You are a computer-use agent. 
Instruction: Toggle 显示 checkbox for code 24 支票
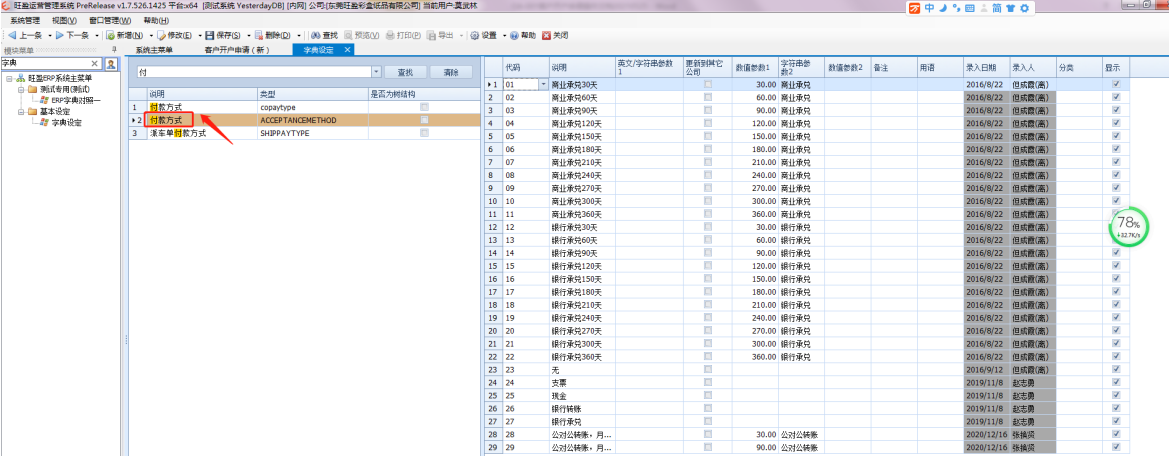(x=1116, y=382)
